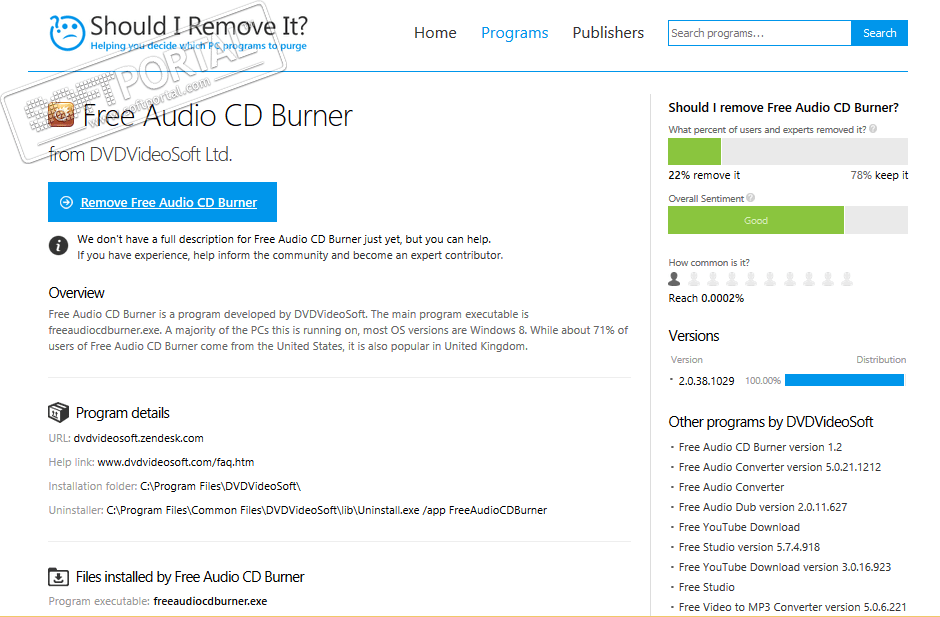Go to the Programs menu item
Image resolution: width=940 pixels, height=617 pixels.
514,33
